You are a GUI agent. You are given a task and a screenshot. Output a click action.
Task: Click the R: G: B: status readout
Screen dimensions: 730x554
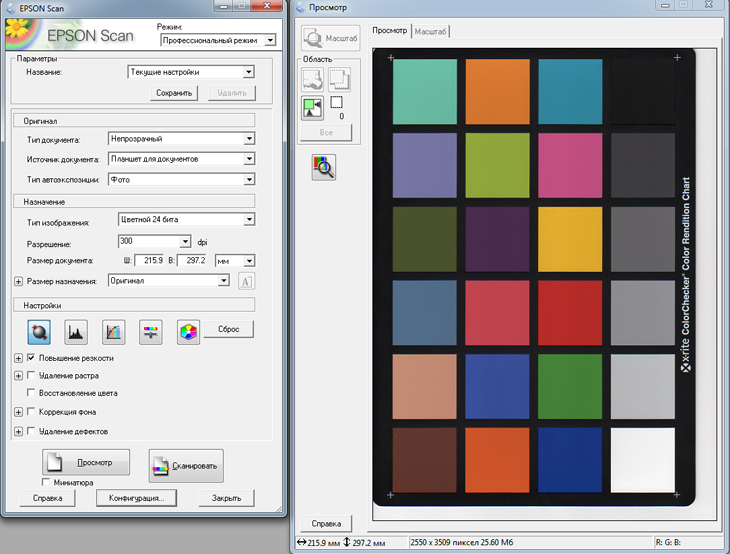point(668,542)
